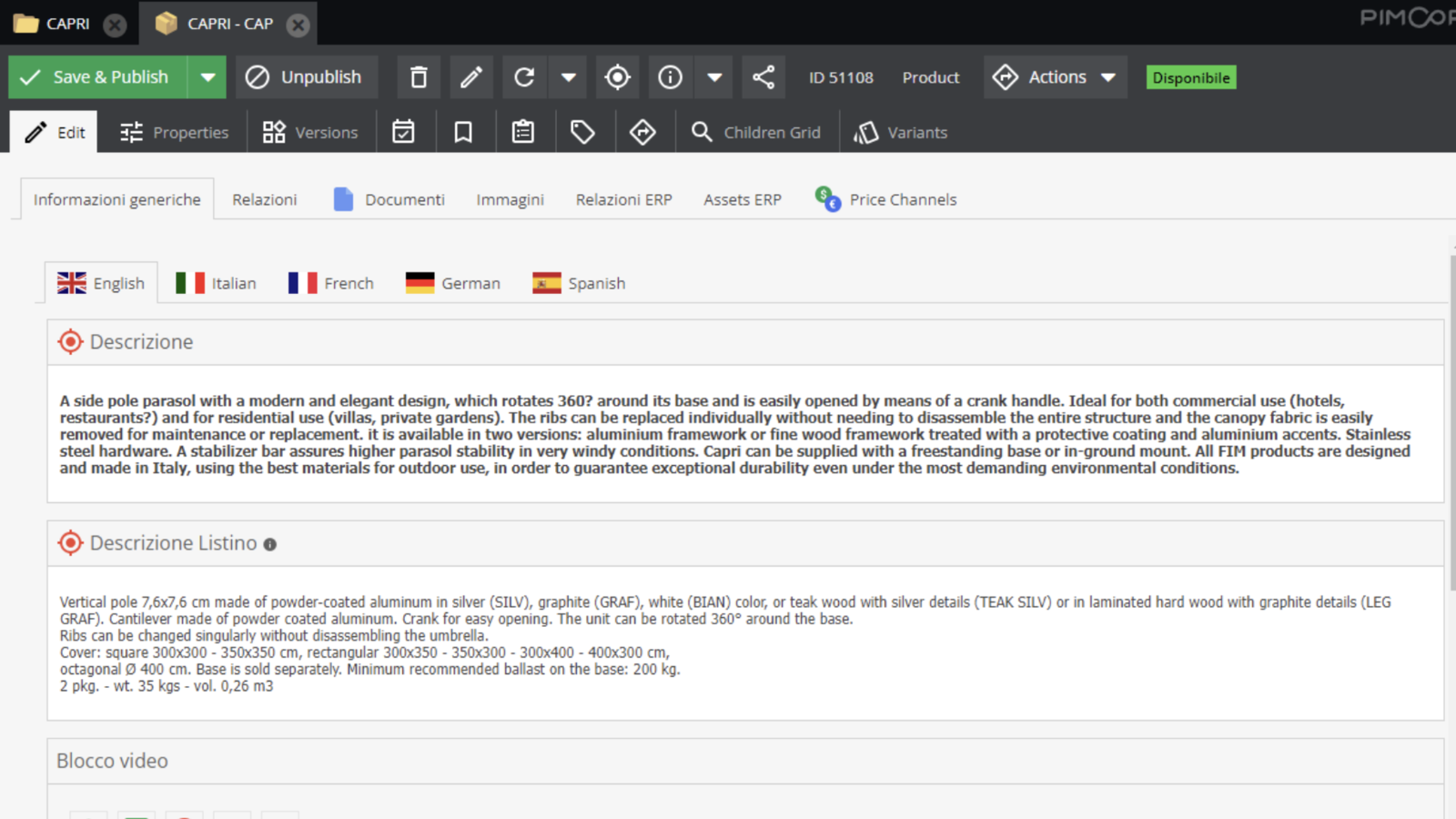Click the Save & Publish button
1456x819 pixels.
point(98,77)
